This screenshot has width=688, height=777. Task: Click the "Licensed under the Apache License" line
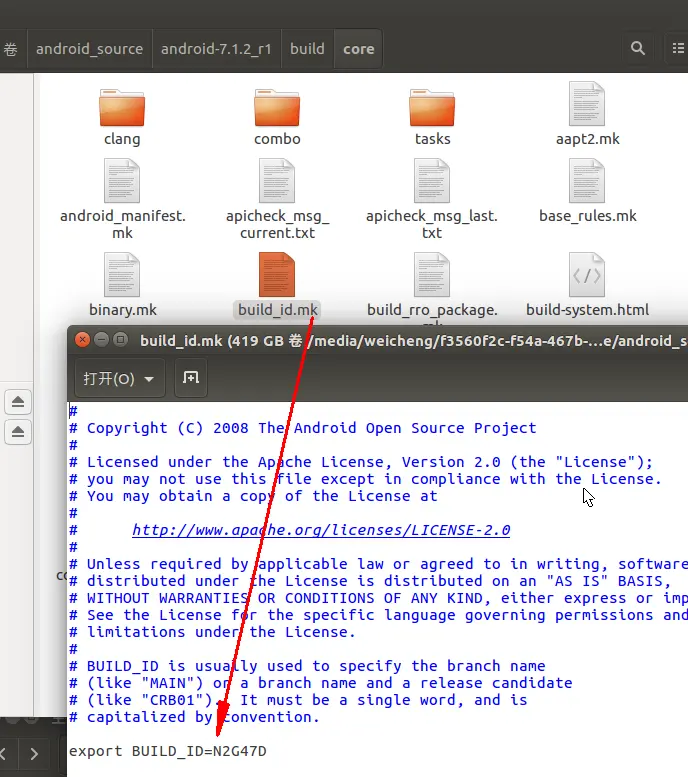(360, 462)
